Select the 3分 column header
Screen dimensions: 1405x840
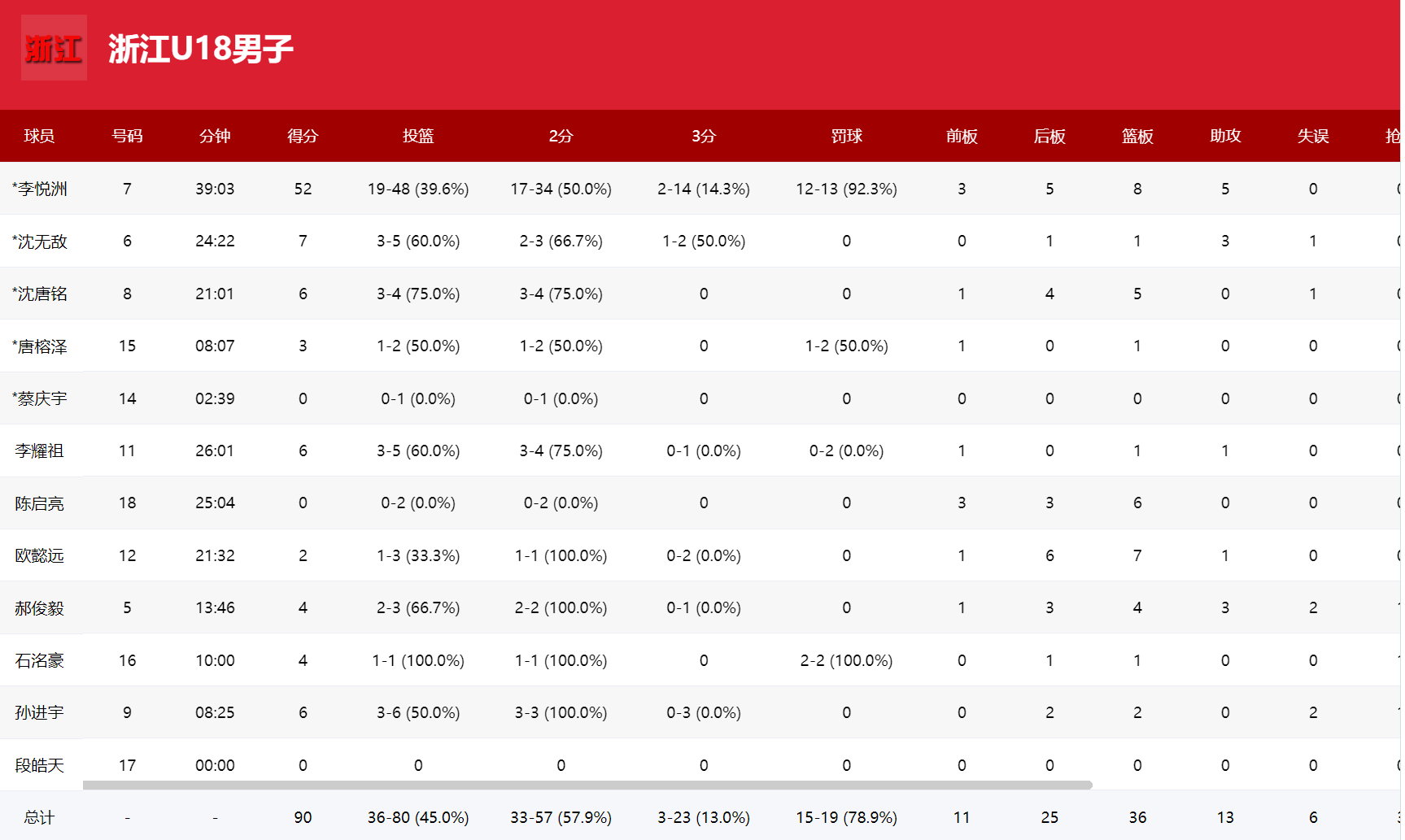tap(704, 136)
